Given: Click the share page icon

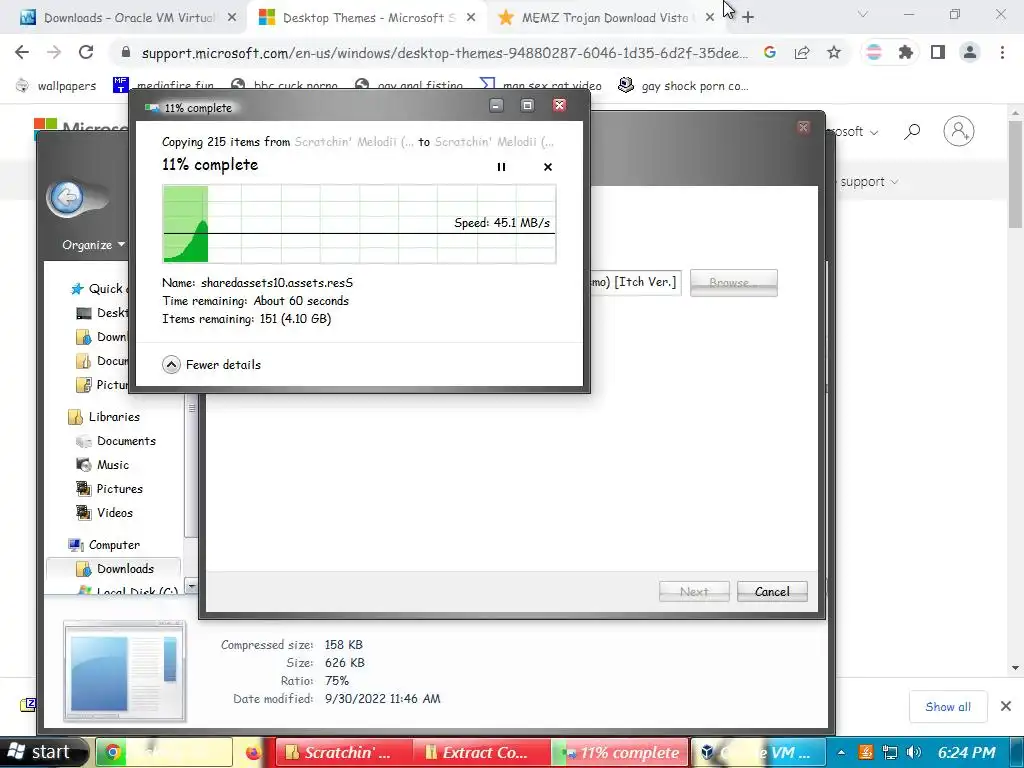Looking at the screenshot, I should pyautogui.click(x=802, y=52).
